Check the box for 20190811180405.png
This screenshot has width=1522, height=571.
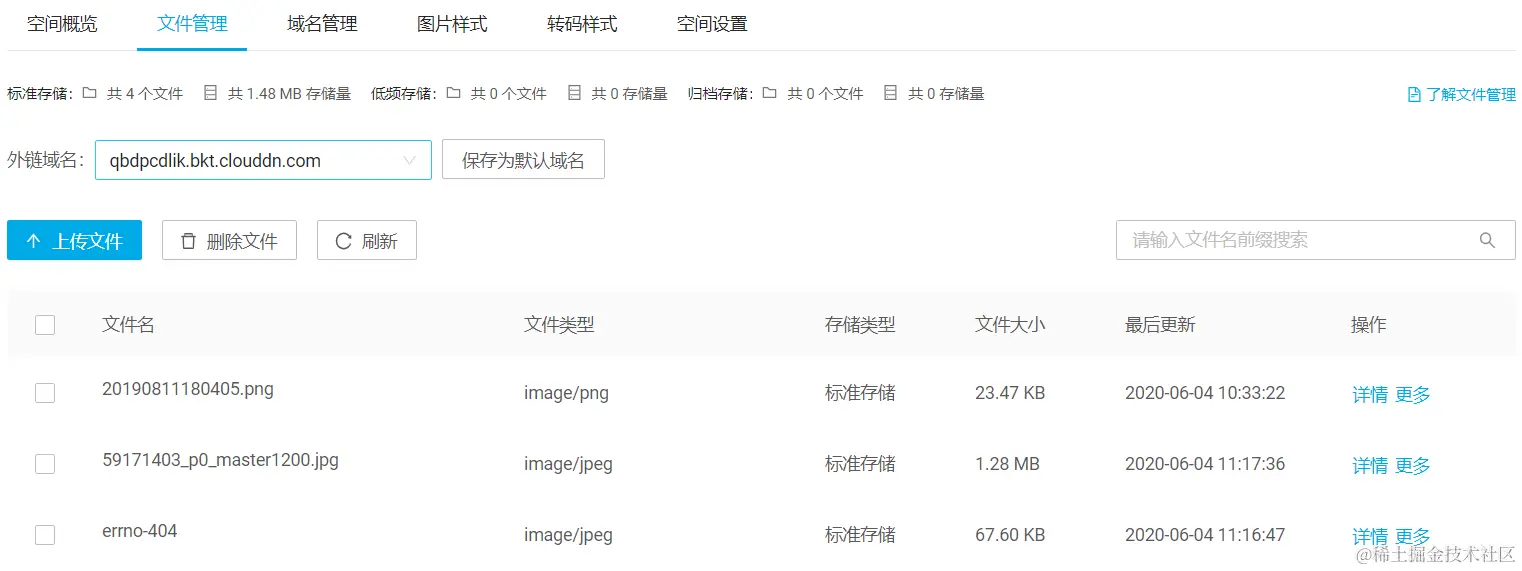45,393
